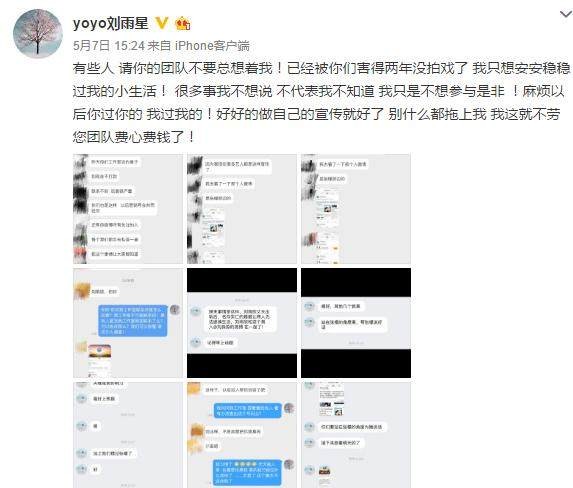Open yoyo刘雨星 username profile link
This screenshot has height=488, width=573.
pos(111,23)
